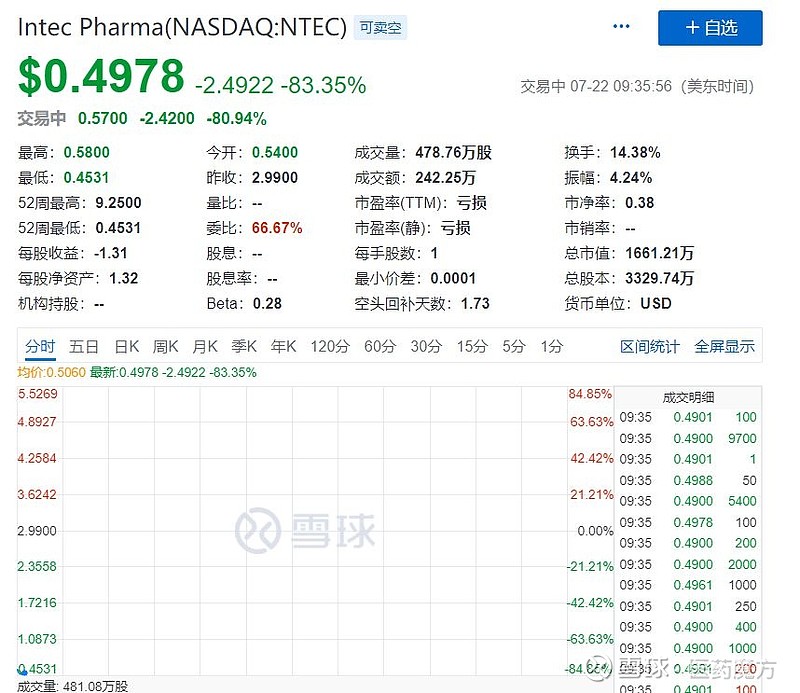Select the 季K quarterly chart tab
This screenshot has height=693, width=800.
pos(243,346)
